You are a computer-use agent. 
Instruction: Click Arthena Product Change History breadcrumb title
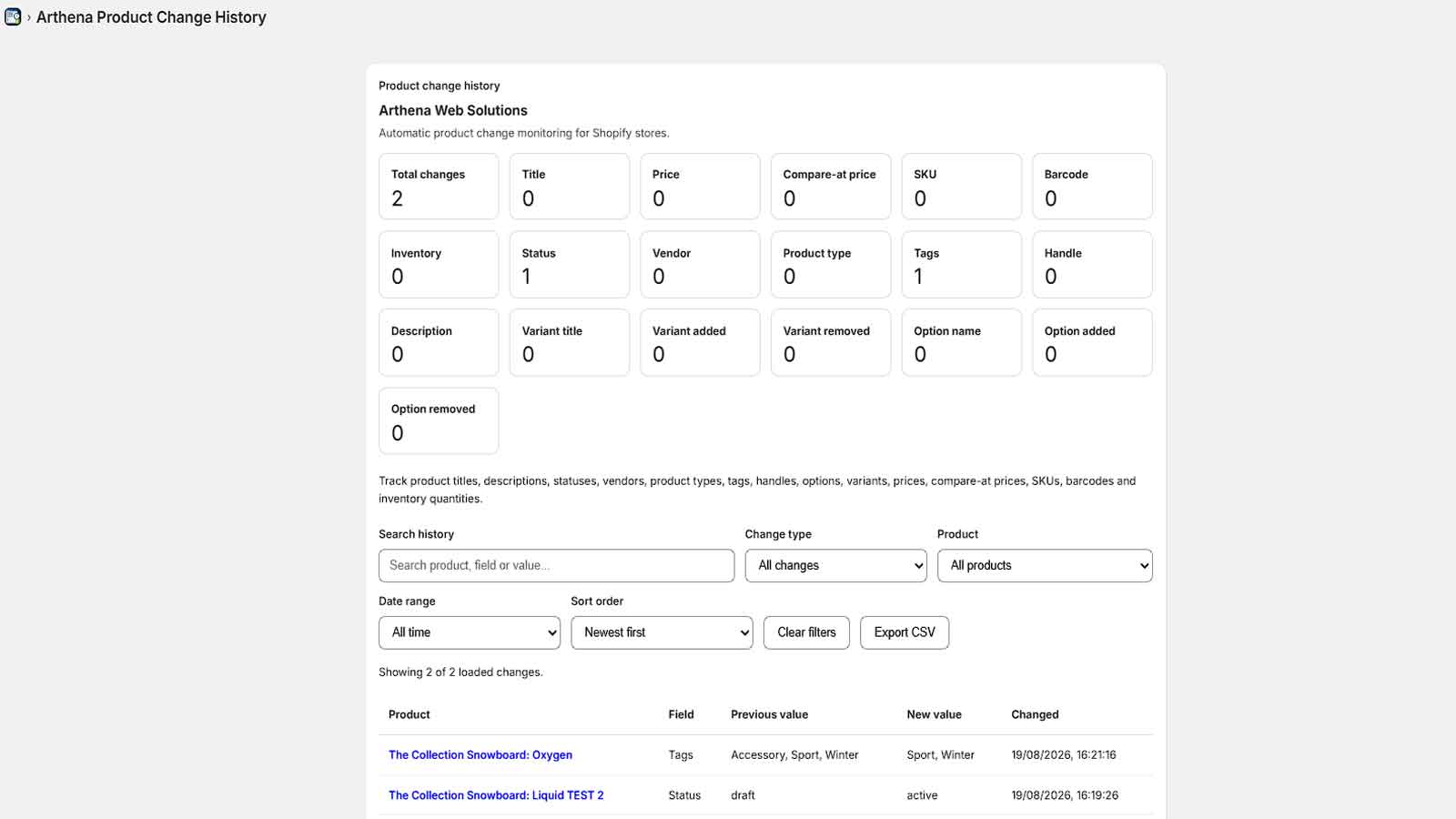pyautogui.click(x=151, y=17)
